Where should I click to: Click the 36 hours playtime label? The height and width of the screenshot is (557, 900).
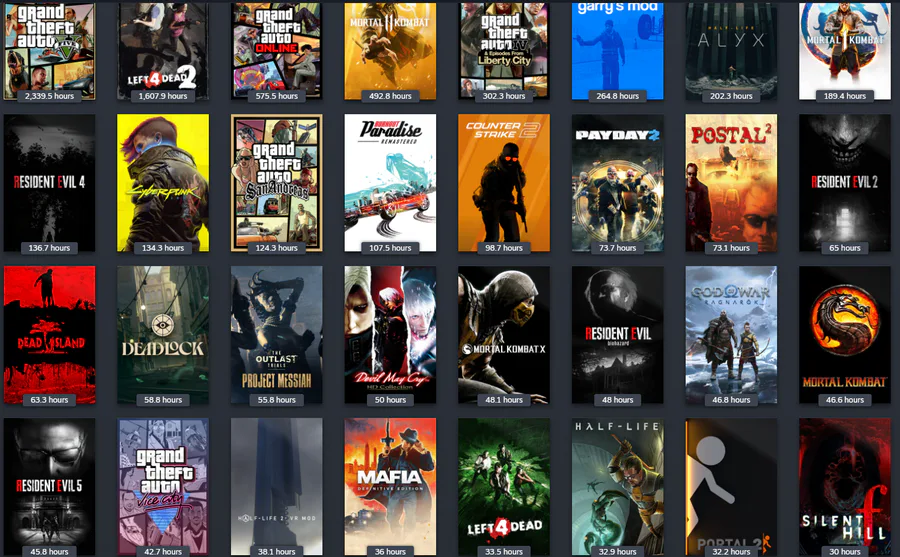click(390, 551)
